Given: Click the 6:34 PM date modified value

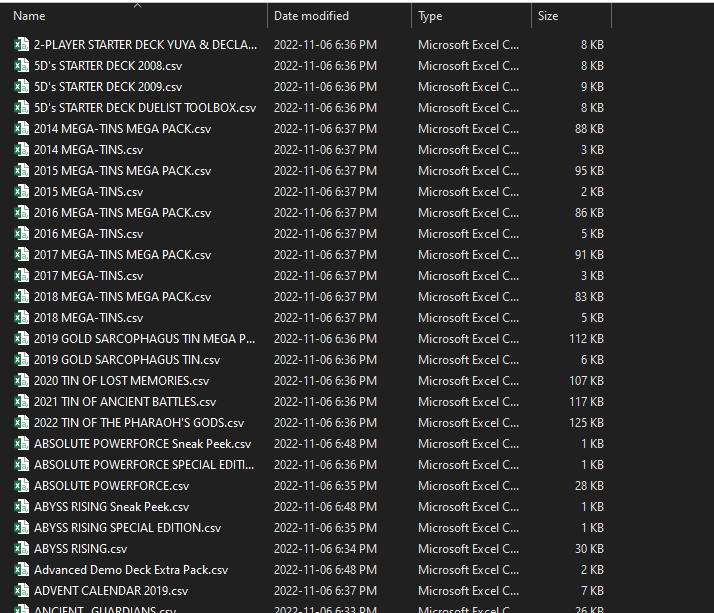Looking at the screenshot, I should [x=326, y=548].
